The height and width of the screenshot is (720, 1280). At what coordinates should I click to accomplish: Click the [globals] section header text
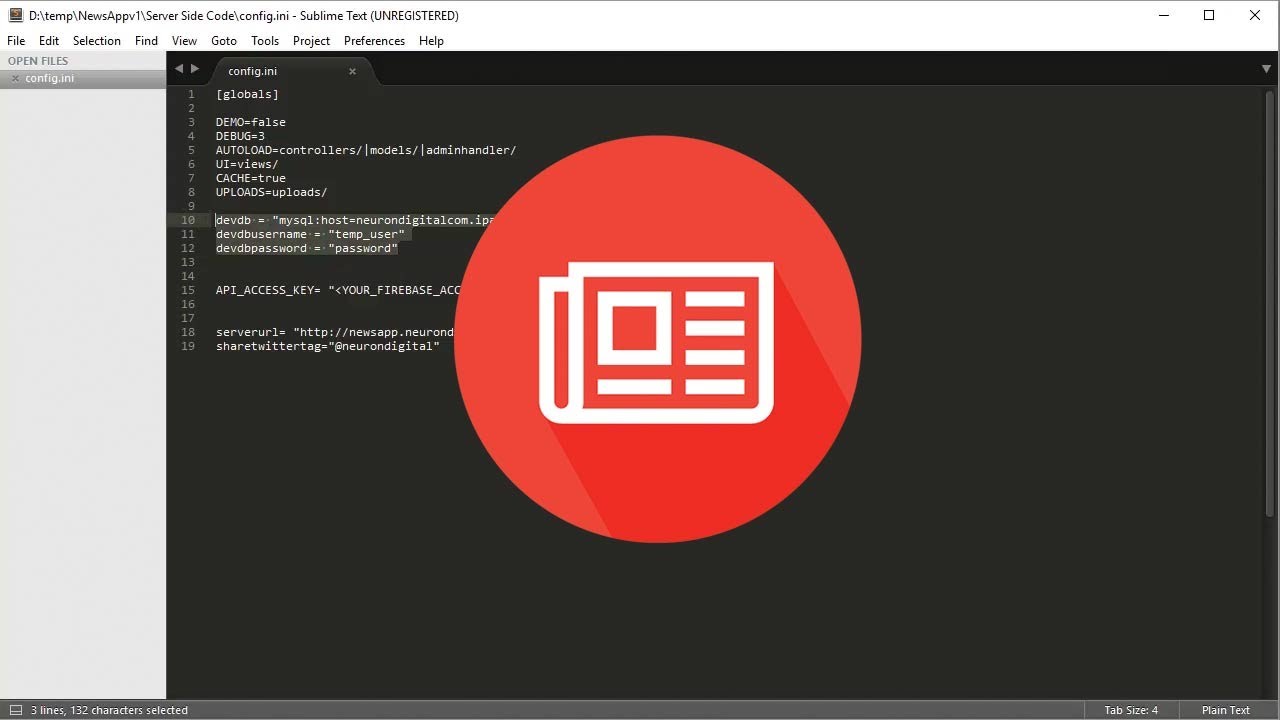tap(247, 94)
